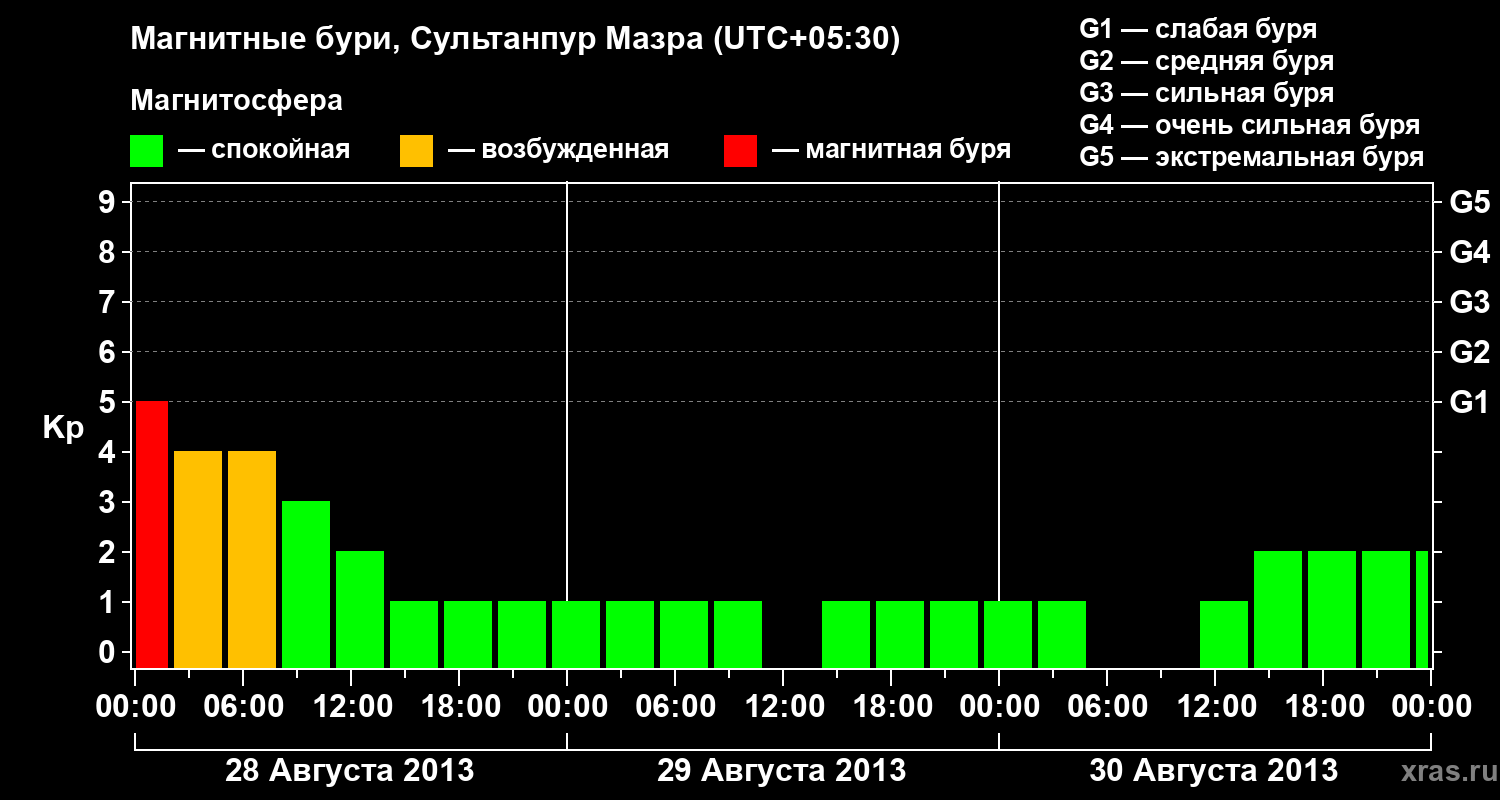The width and height of the screenshot is (1500, 800).
Task: Click the 'Магнитосфера' heading
Action: click(237, 101)
